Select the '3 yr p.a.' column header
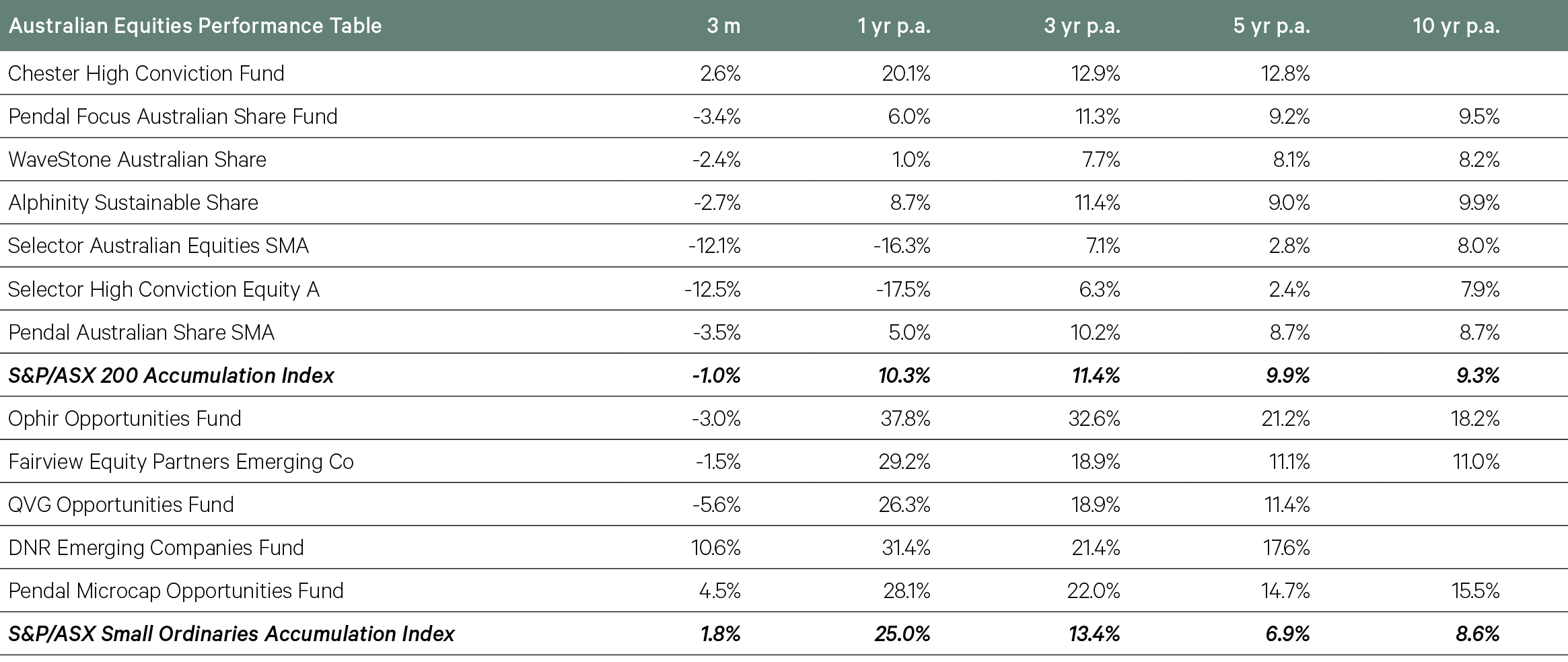 (1081, 26)
